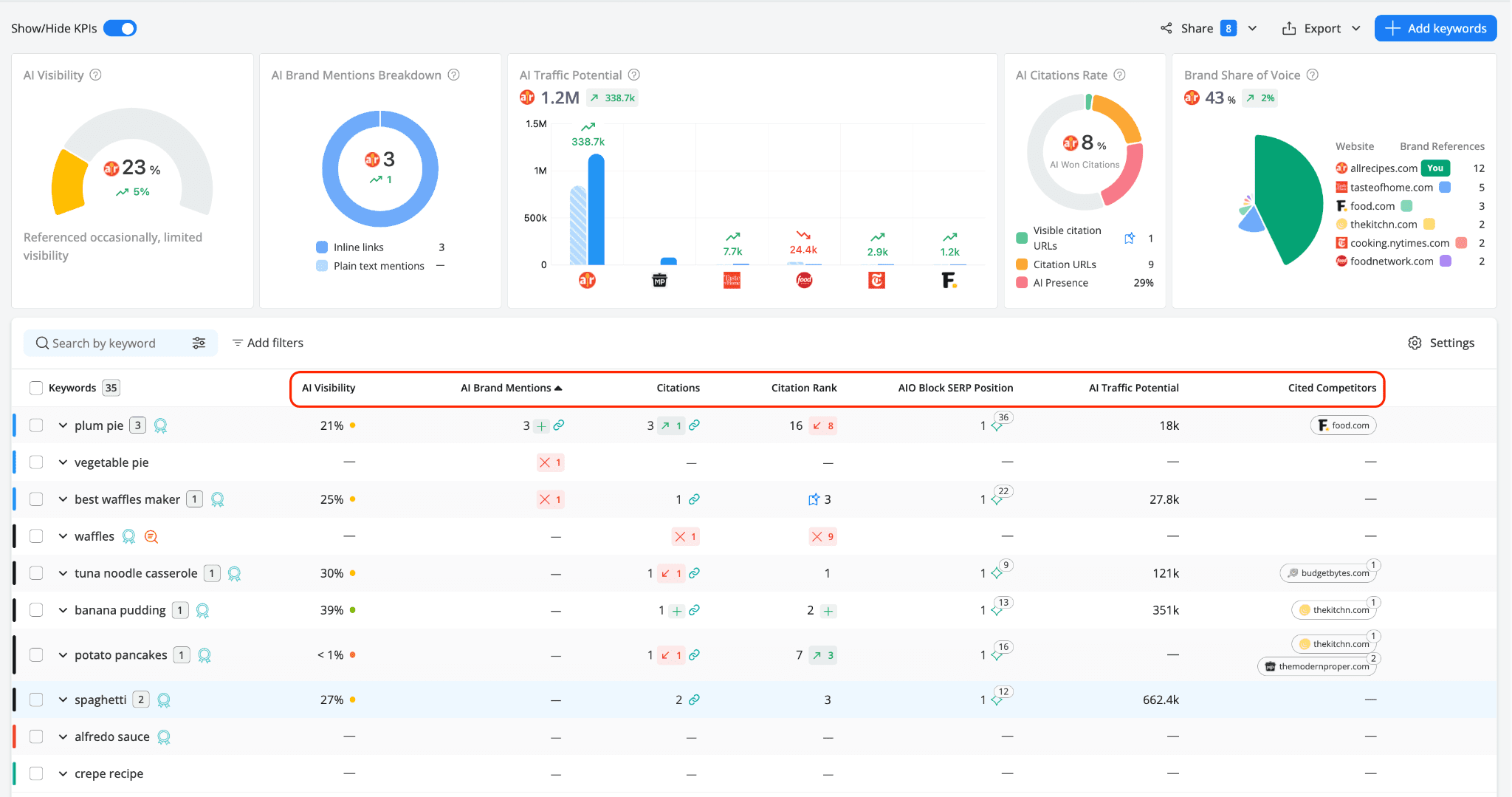Open the Share dropdown chevron
Viewport: 1512px width, 797px height.
[1253, 28]
